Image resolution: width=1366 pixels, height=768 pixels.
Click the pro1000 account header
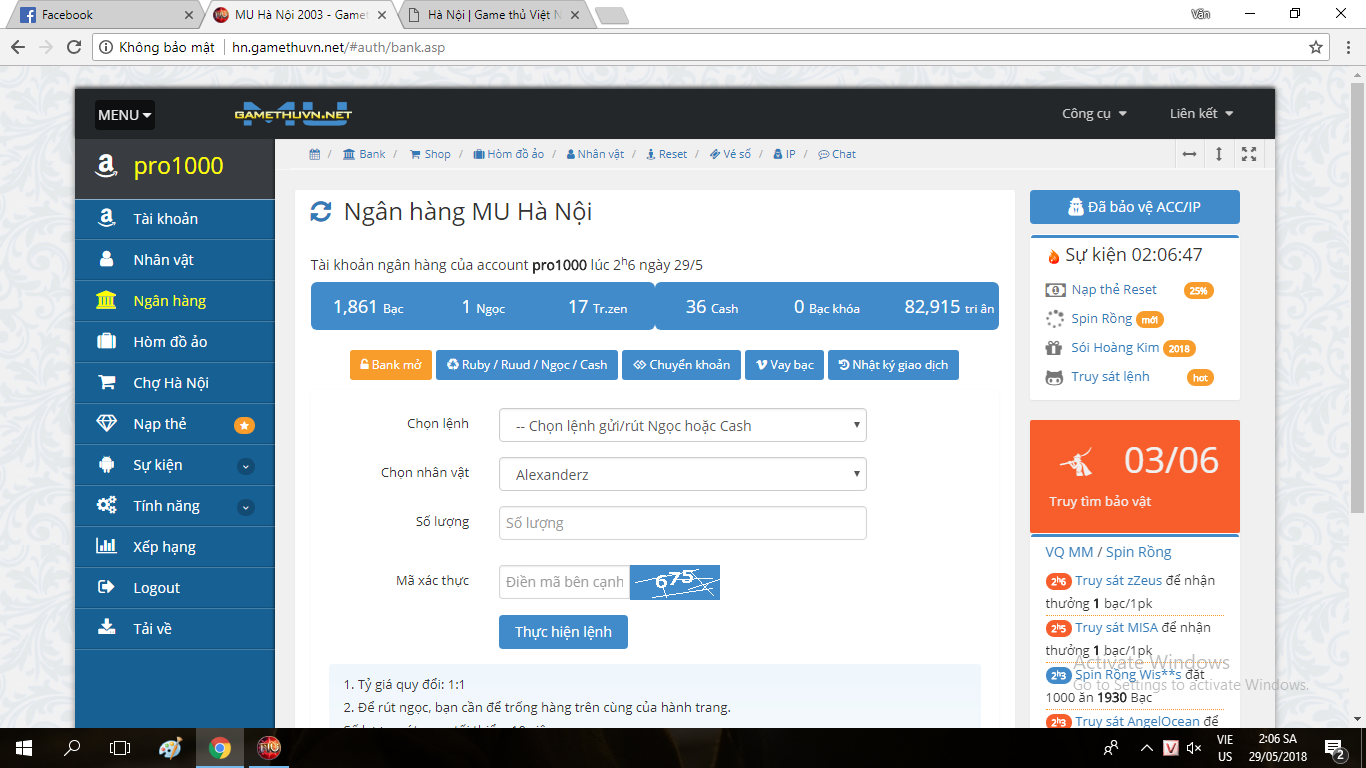click(175, 167)
